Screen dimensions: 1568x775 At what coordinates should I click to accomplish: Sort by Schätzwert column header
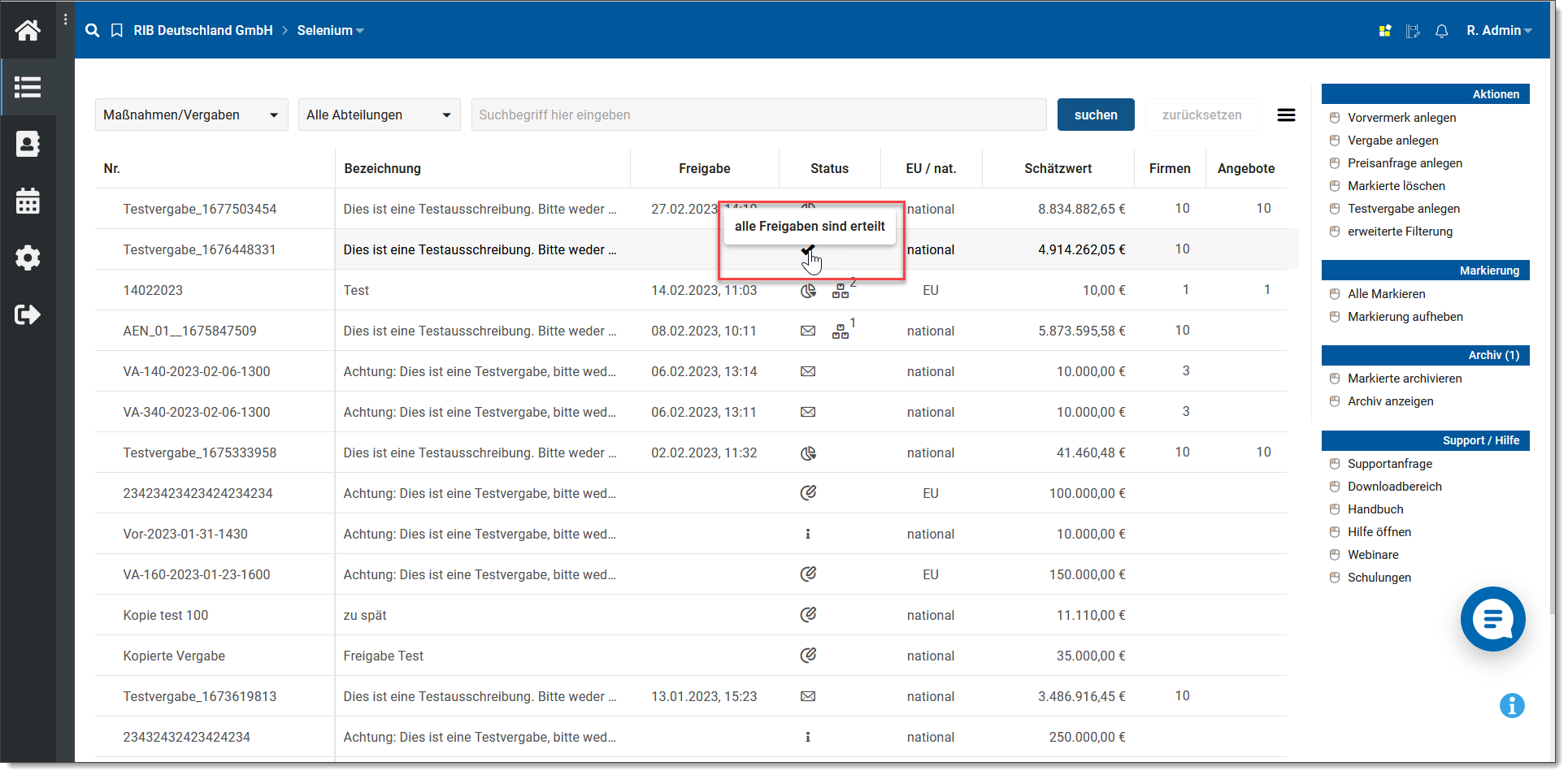(1058, 168)
